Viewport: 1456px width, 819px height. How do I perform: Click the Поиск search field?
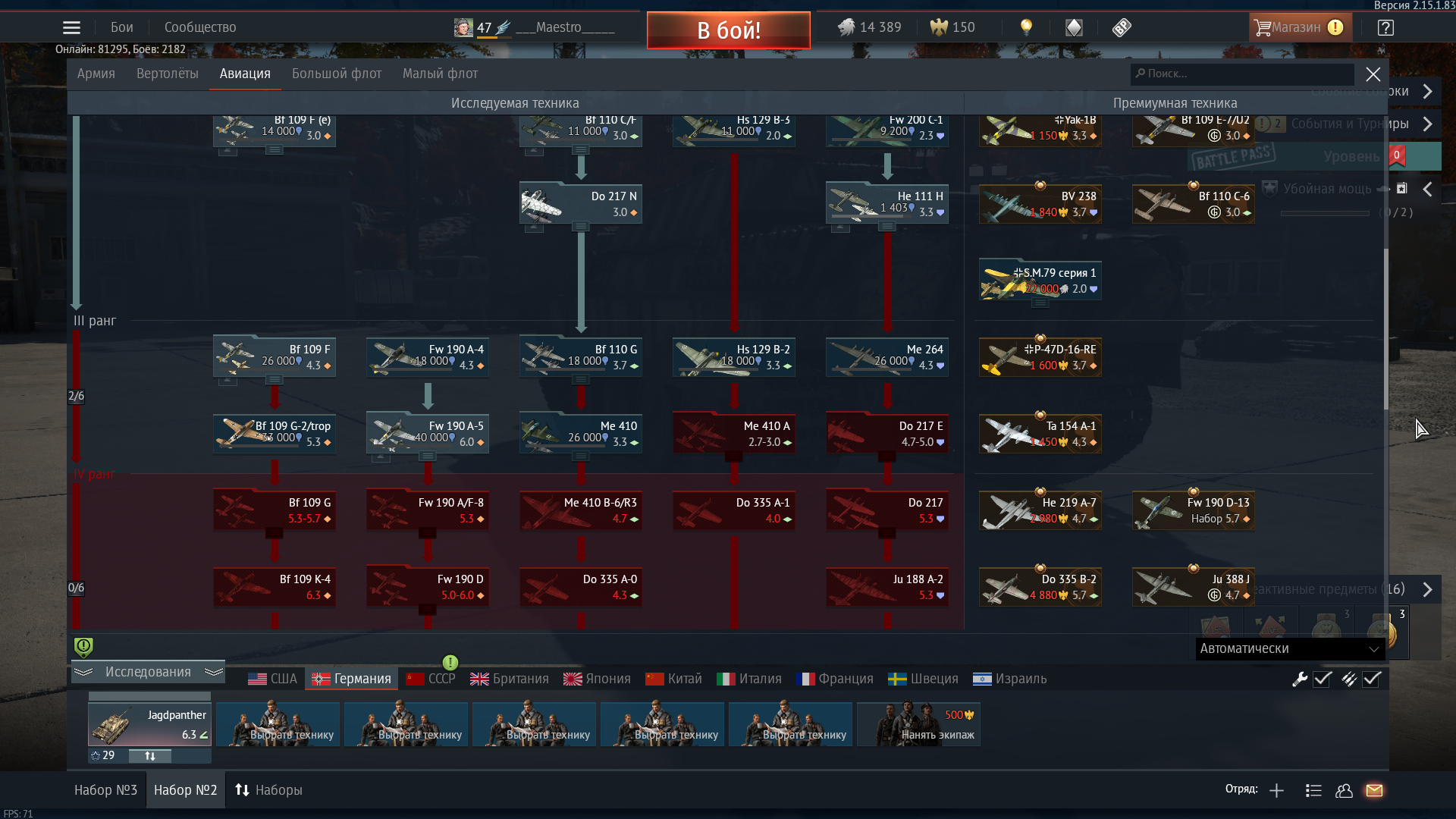pos(1242,74)
